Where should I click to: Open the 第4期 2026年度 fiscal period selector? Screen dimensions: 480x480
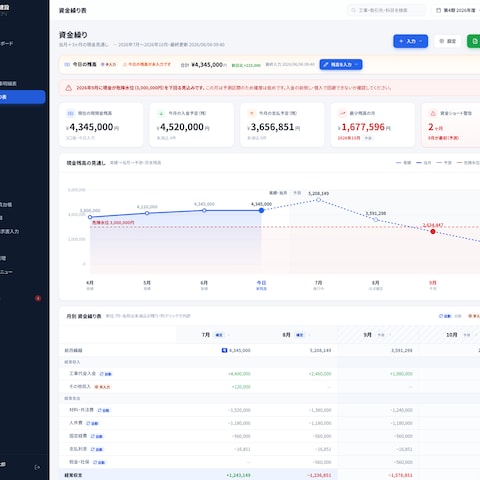[x=457, y=10]
